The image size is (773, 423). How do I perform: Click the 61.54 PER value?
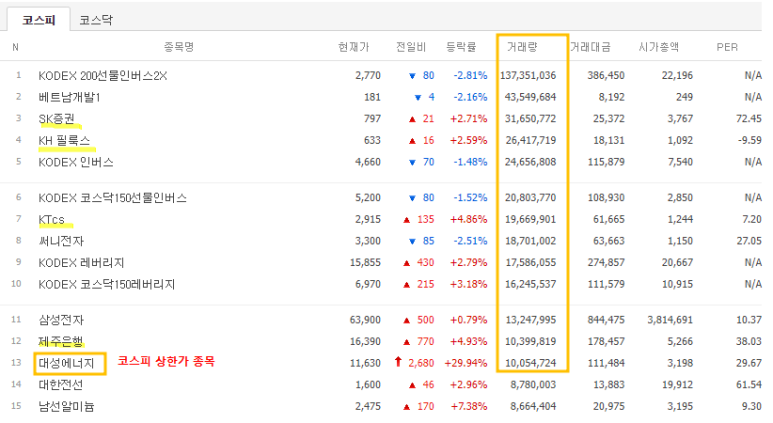click(749, 385)
